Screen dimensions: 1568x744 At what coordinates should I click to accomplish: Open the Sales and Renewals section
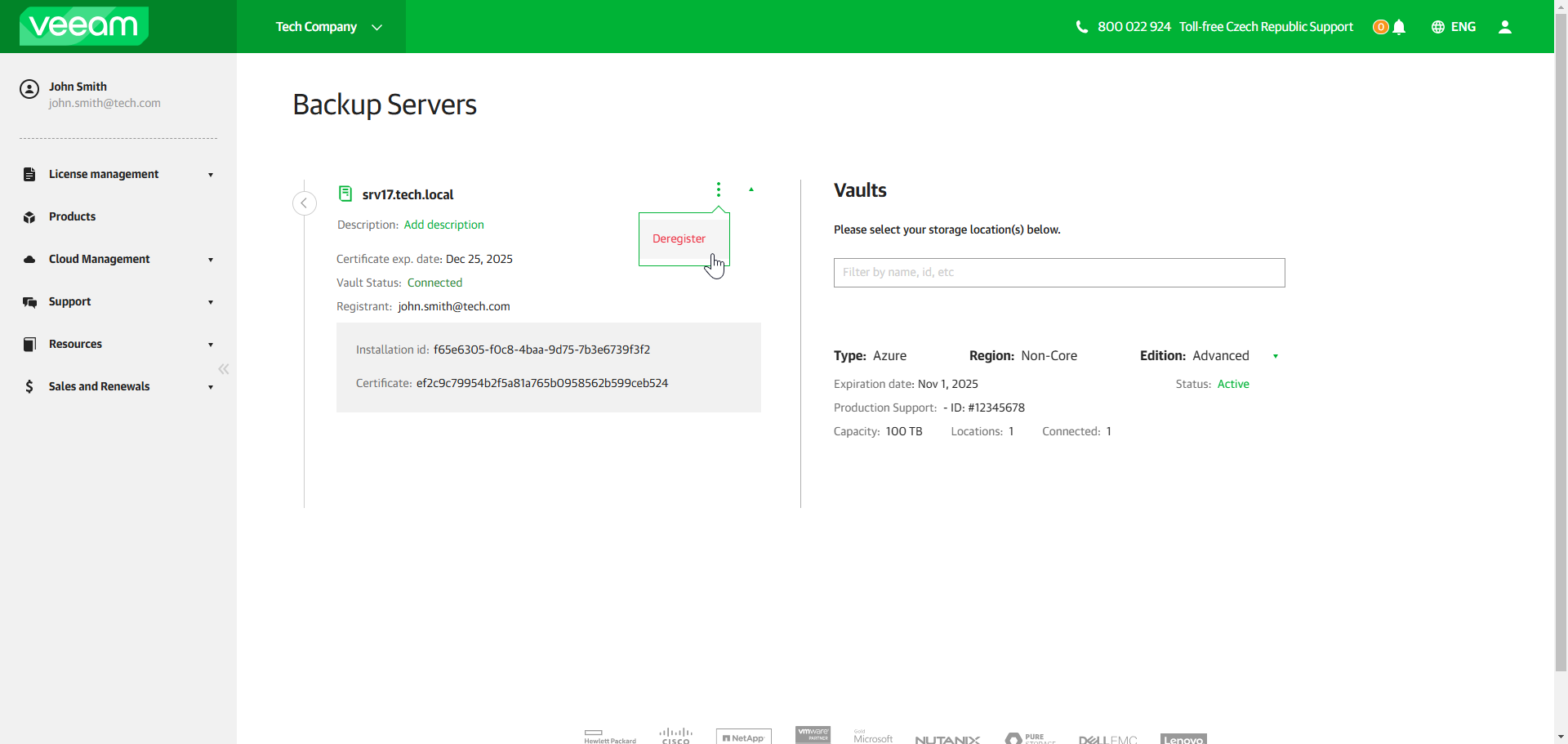[99, 386]
